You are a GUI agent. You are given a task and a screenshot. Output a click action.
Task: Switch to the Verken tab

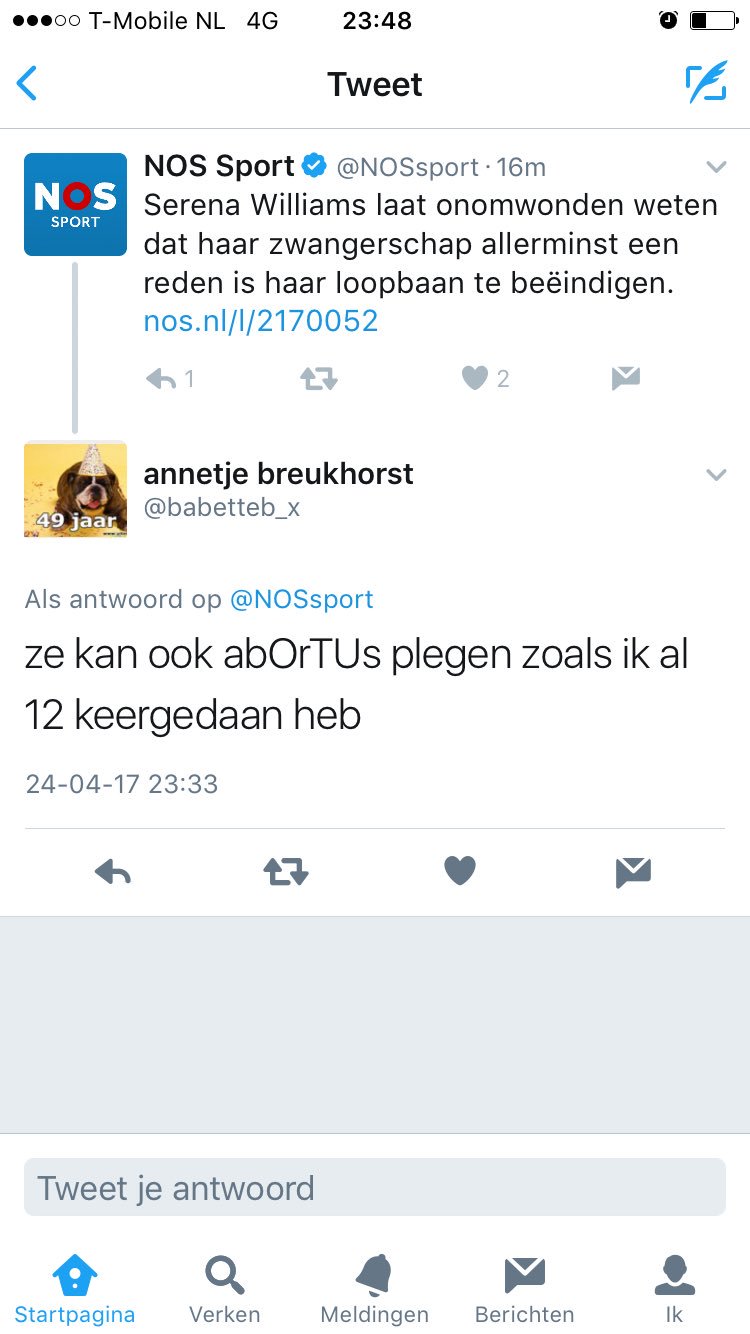(225, 1290)
